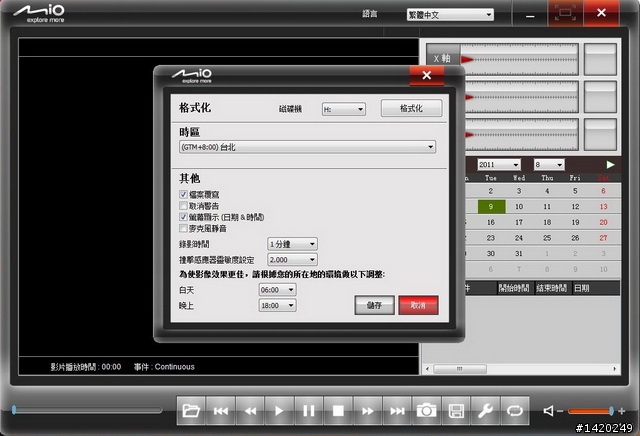Toggle the repeat loop icon
Image resolution: width=640 pixels, height=436 pixels.
pos(515,411)
